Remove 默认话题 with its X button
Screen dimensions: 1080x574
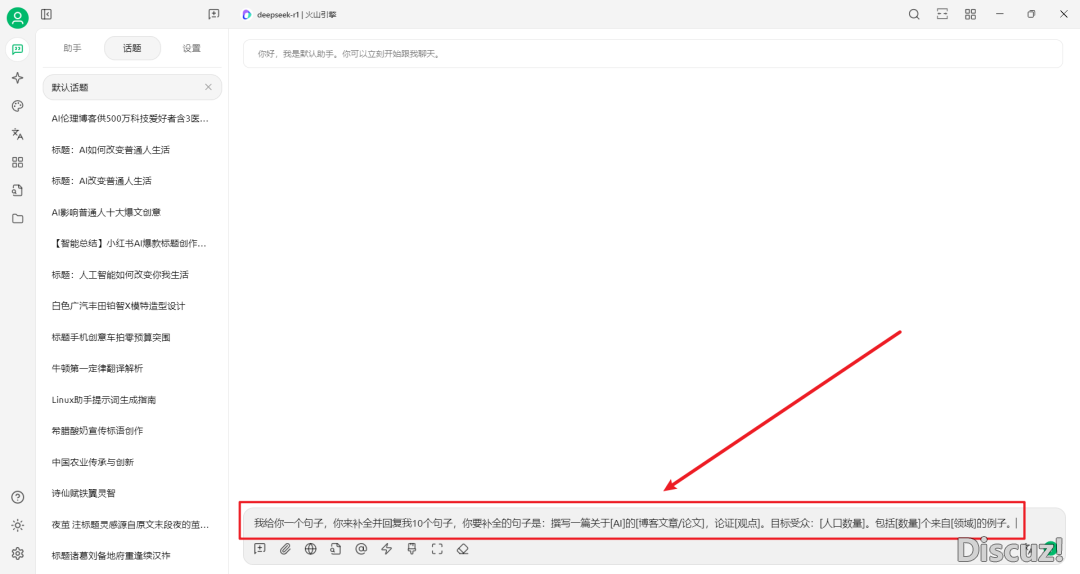(x=208, y=87)
